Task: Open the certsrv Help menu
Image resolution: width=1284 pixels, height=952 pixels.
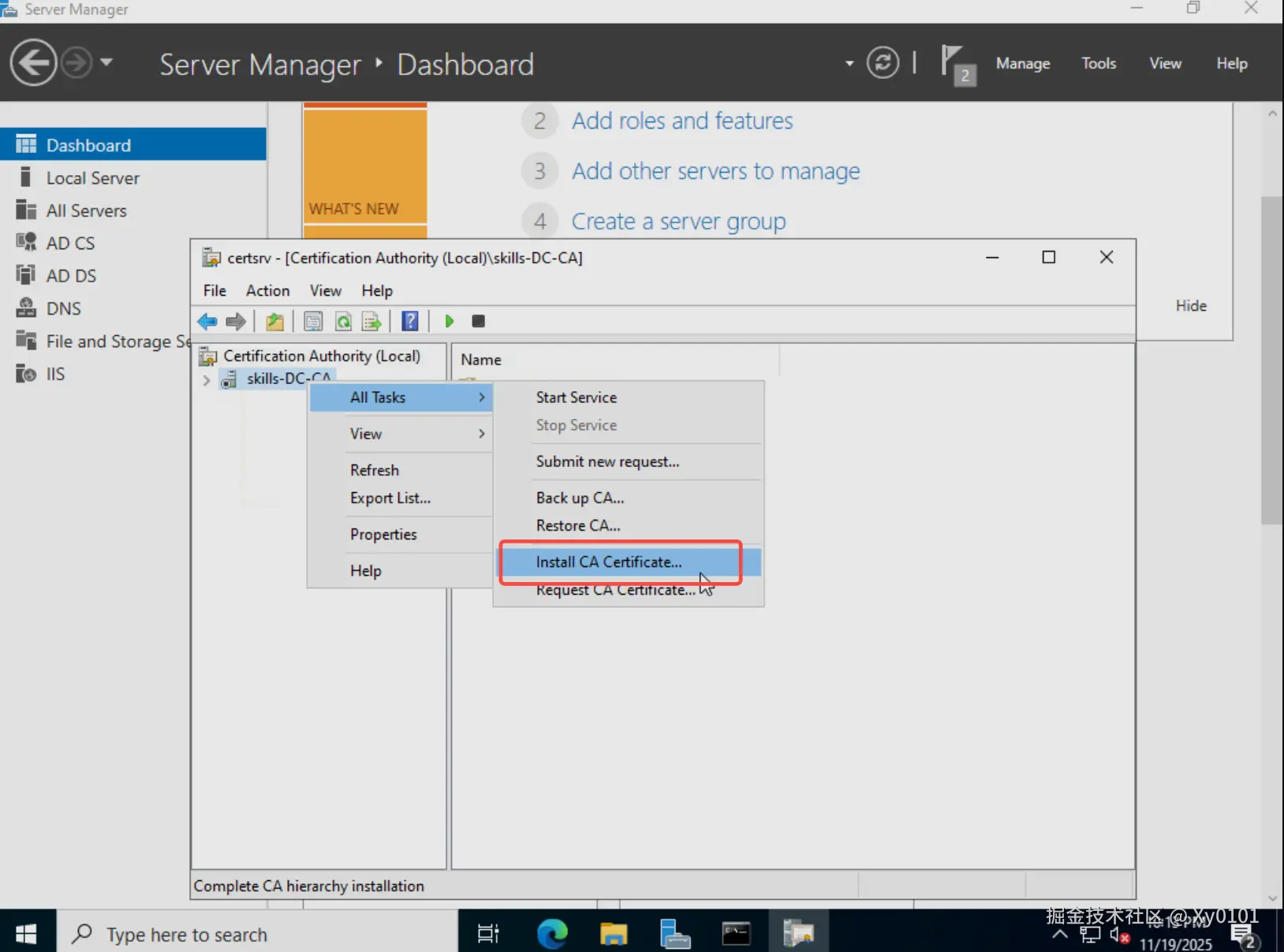Action: pos(377,290)
